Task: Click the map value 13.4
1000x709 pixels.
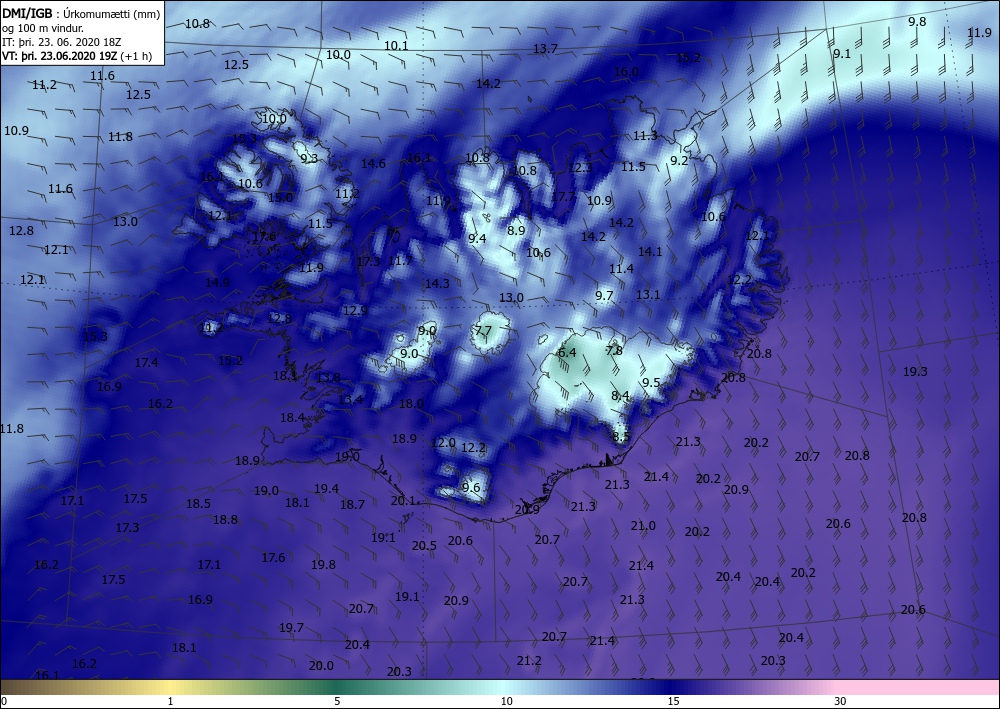Action: pos(350,400)
